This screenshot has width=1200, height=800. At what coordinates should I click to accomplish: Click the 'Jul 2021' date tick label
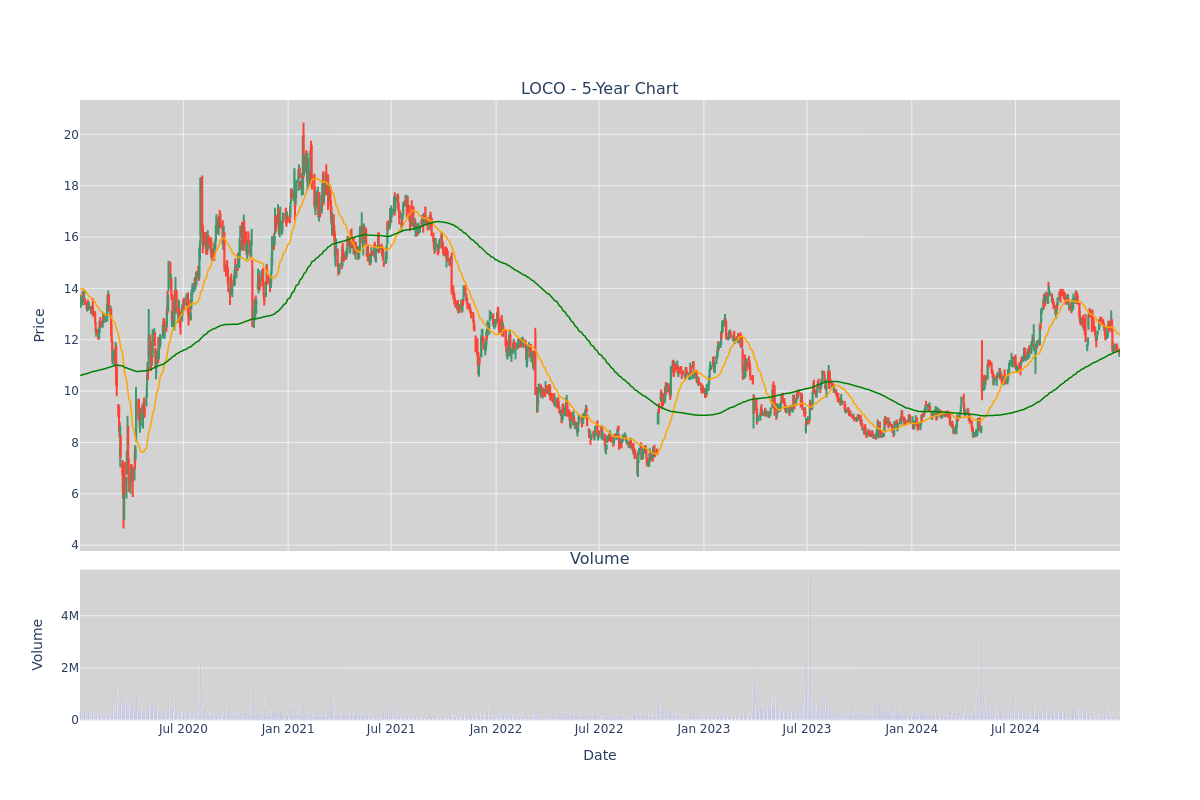click(x=391, y=729)
